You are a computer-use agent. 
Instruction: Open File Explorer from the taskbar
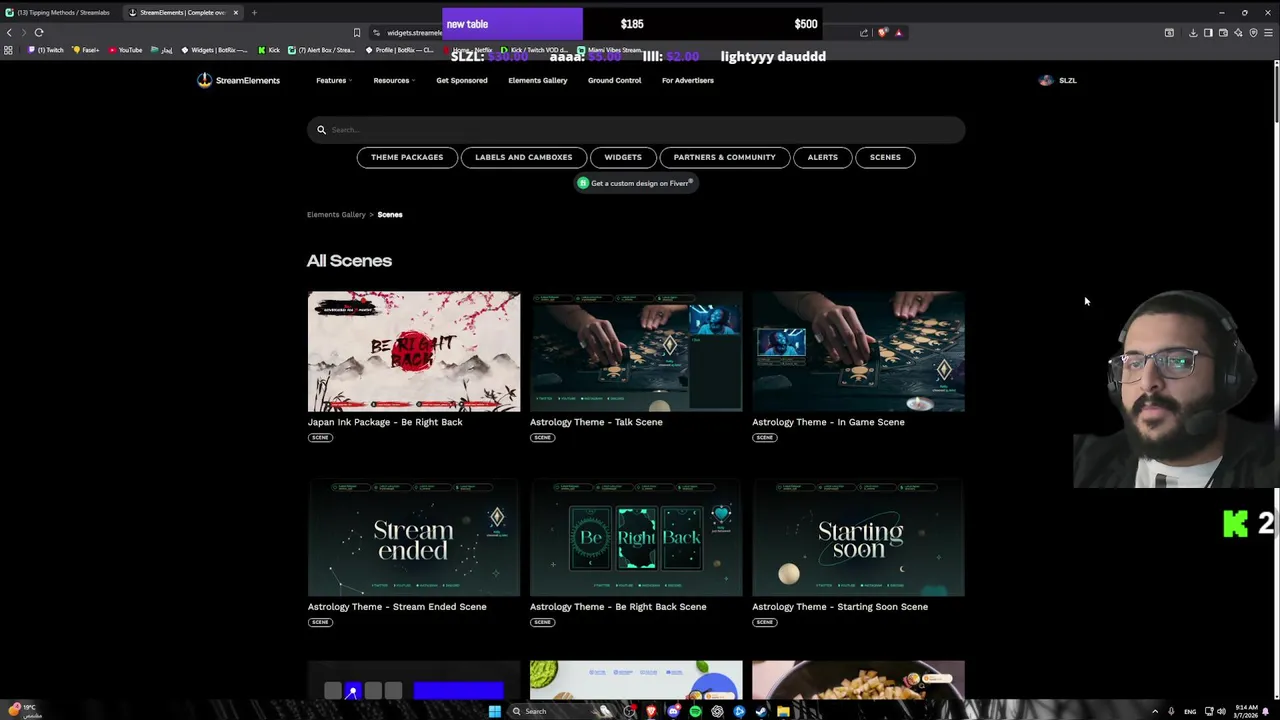click(783, 711)
